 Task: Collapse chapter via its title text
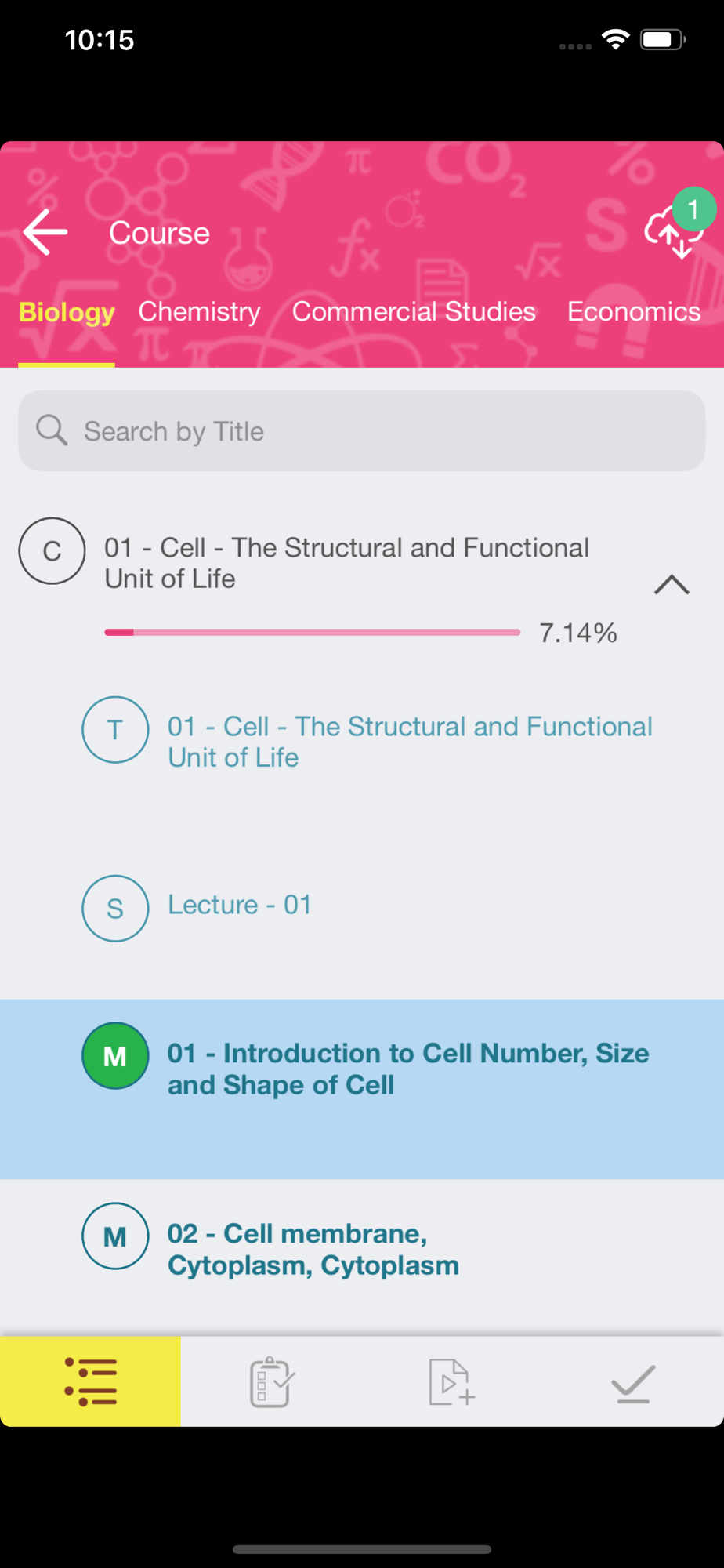(x=346, y=563)
